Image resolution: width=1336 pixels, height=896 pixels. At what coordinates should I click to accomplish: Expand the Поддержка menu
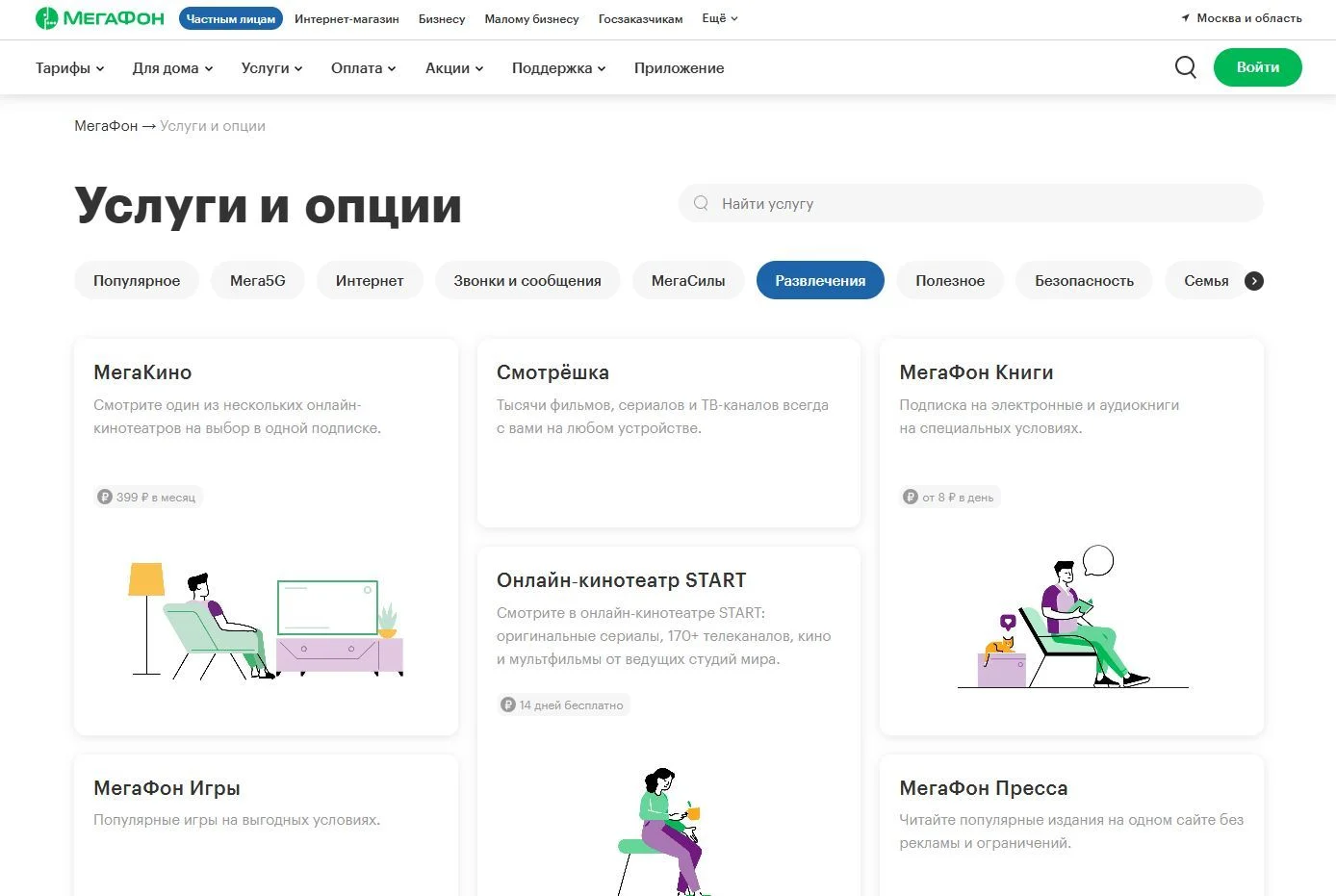point(559,68)
